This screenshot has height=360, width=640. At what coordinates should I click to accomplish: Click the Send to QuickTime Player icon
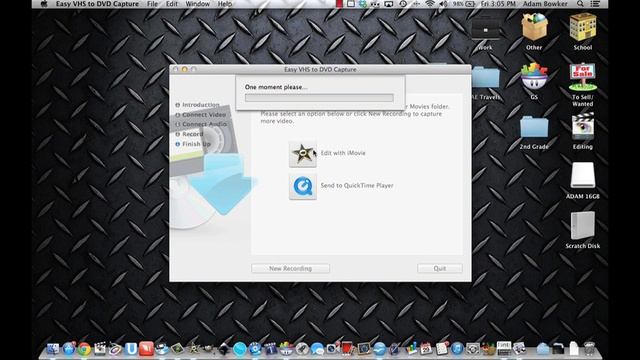[x=302, y=187]
